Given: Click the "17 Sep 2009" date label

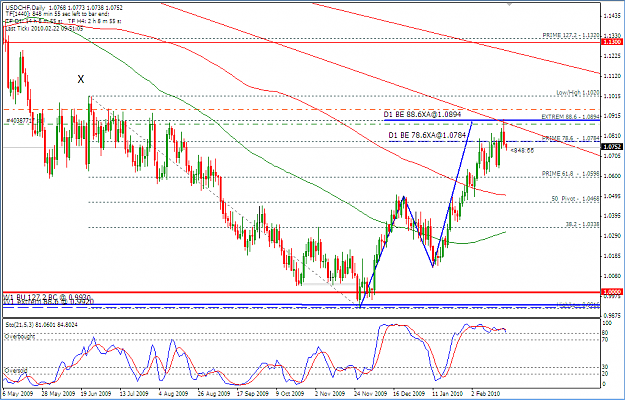Looking at the screenshot, I should coord(251,393).
